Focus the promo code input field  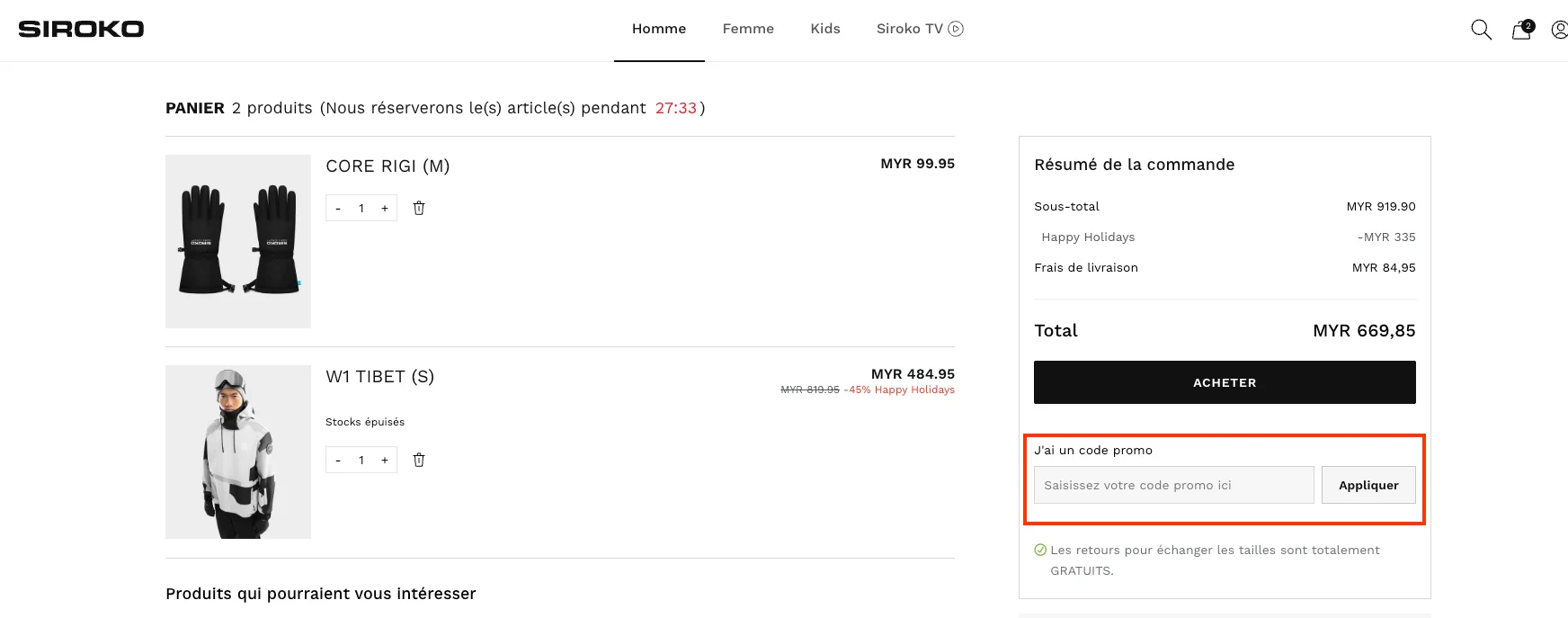pyautogui.click(x=1173, y=485)
